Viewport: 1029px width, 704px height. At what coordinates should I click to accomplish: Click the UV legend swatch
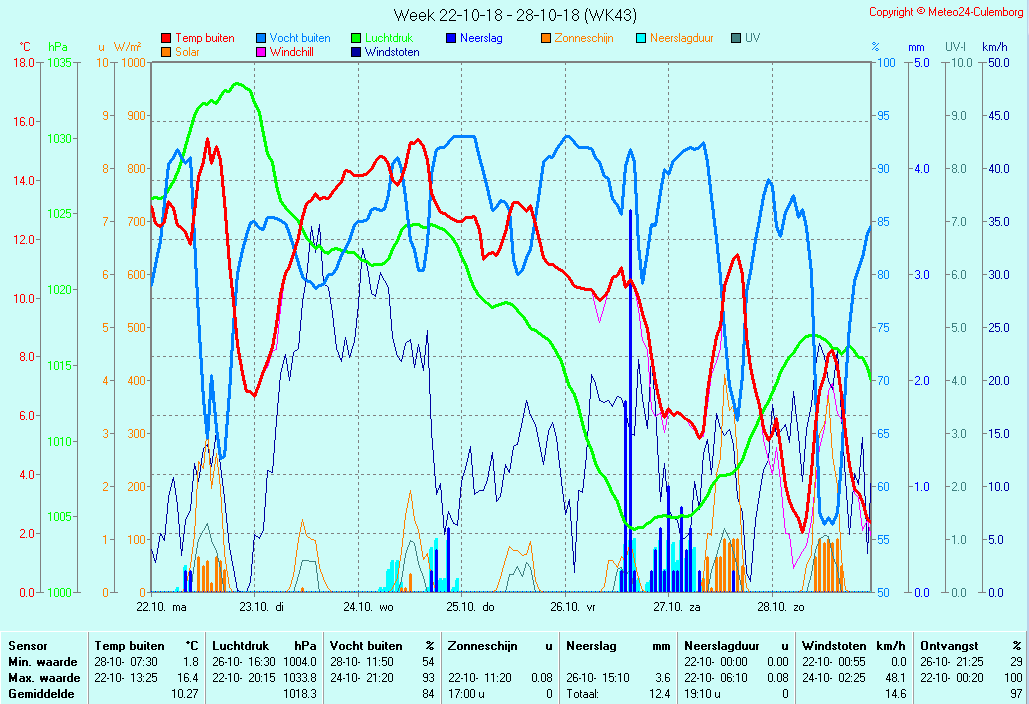click(x=736, y=39)
